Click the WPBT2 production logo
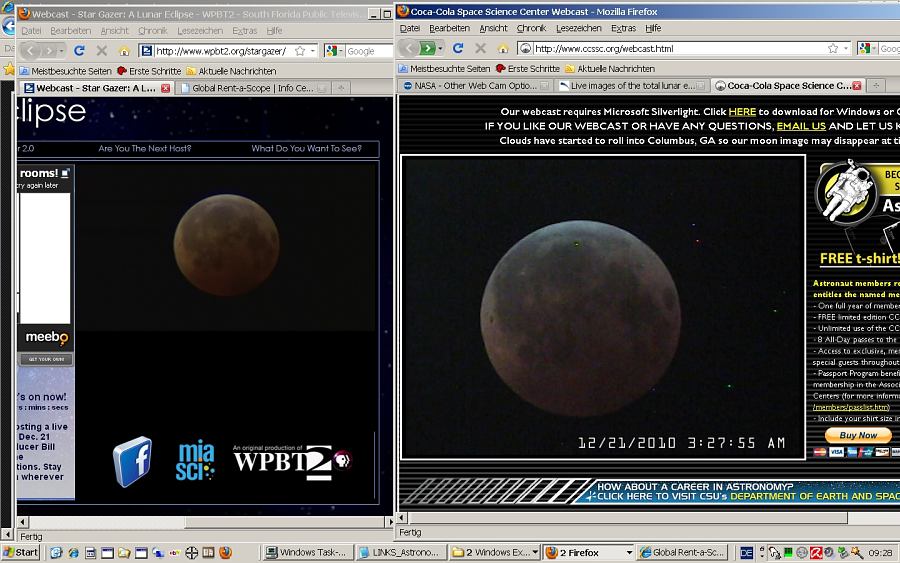Viewport: 900px width, 563px height. coord(292,461)
